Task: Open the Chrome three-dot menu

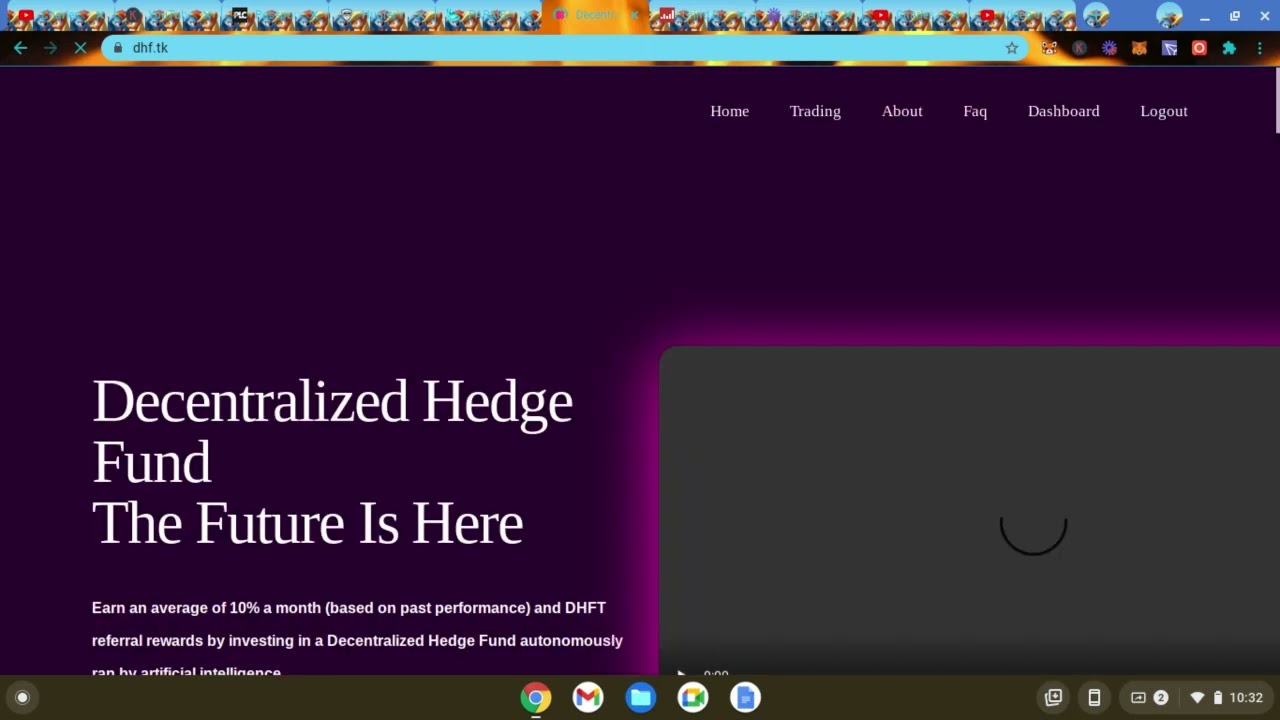Action: [1259, 48]
